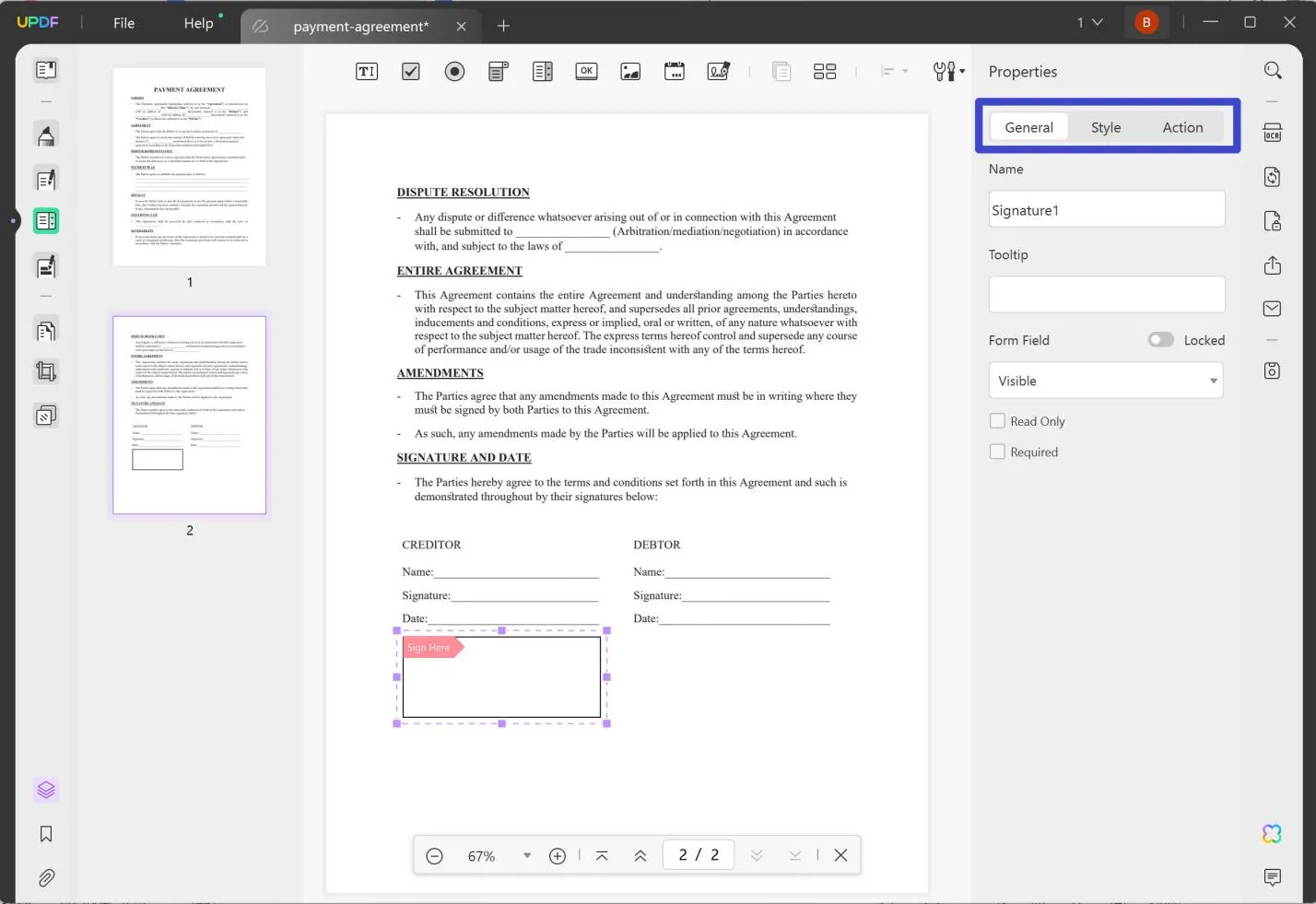Select the Text Field form tool

[x=367, y=71]
